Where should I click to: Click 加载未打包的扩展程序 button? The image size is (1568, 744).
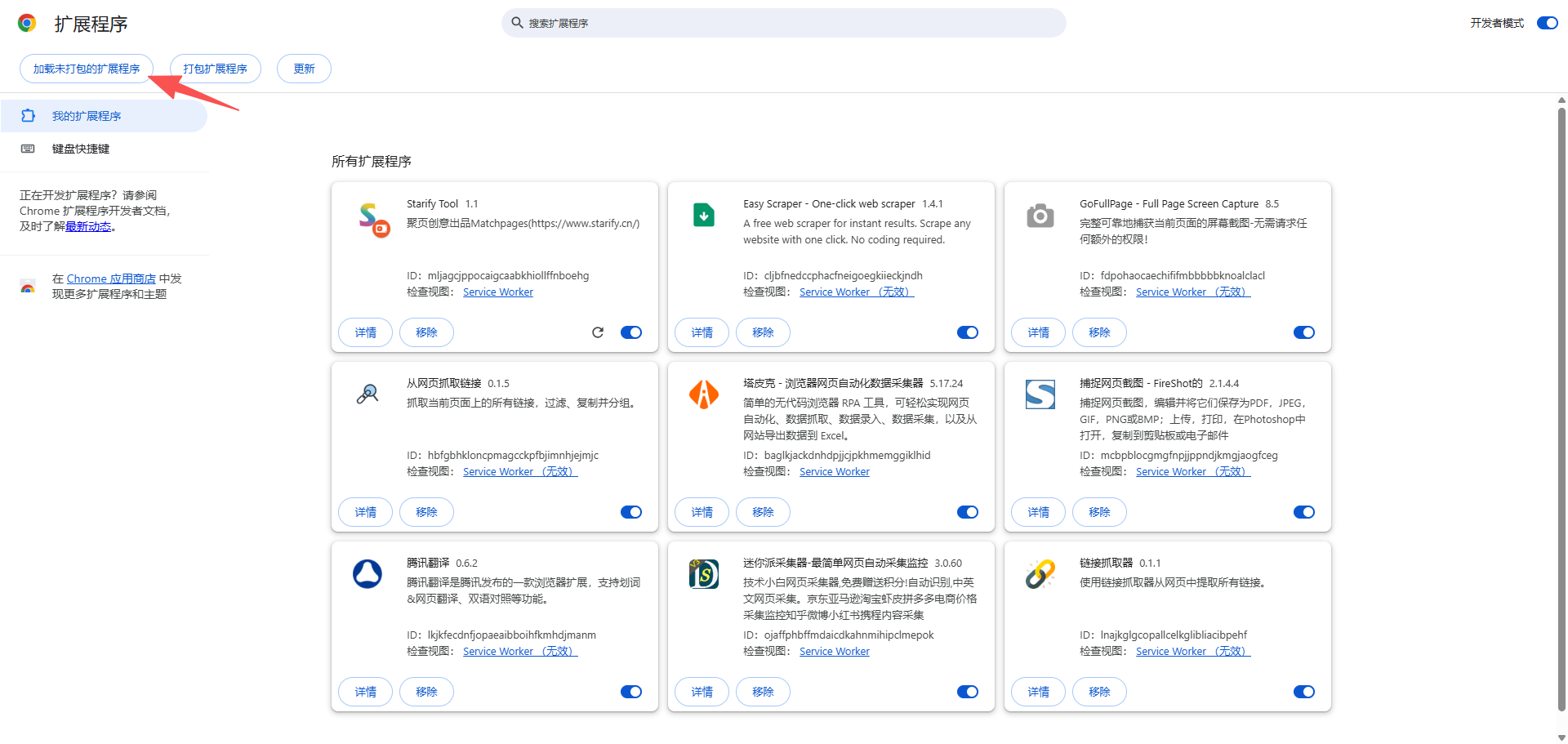(x=86, y=69)
